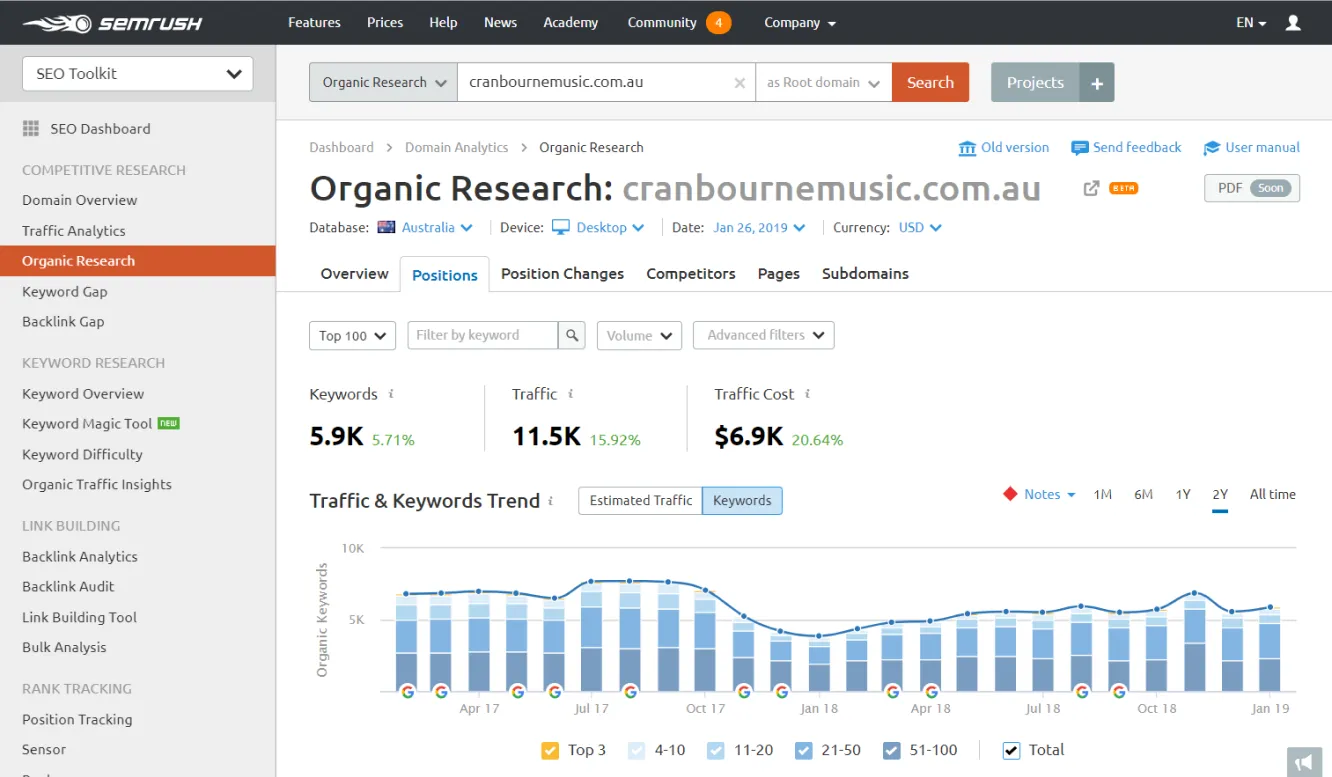
Task: Open the Jan 26, 2019 date dropdown
Action: 759,228
